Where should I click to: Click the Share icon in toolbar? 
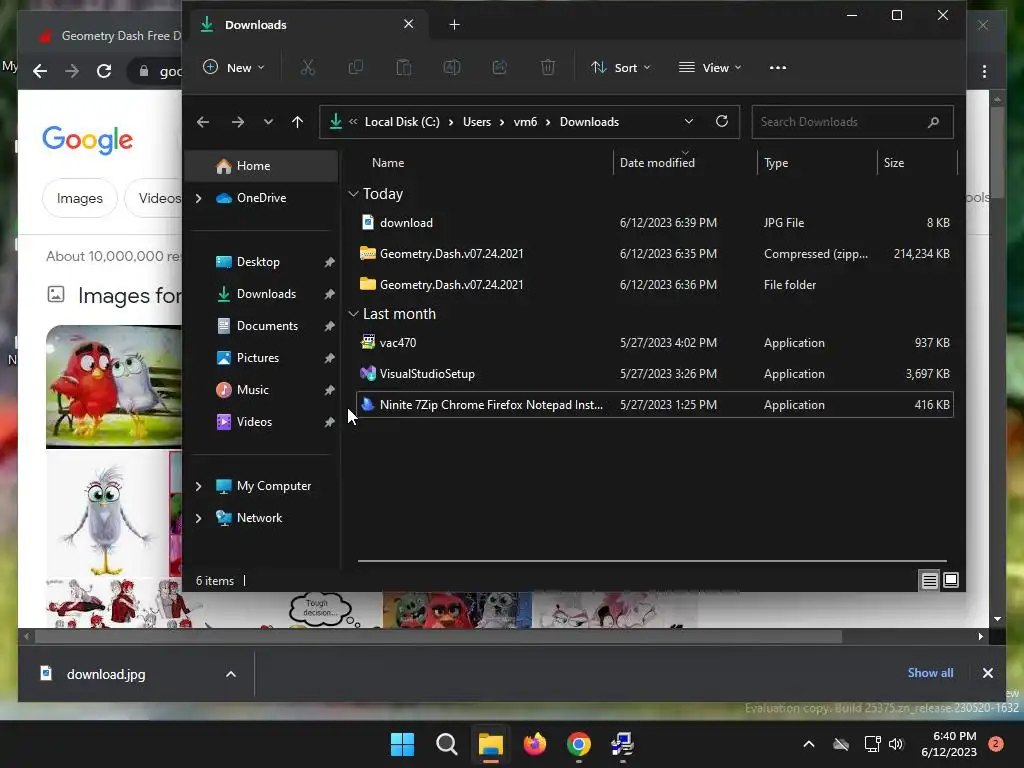pyautogui.click(x=500, y=67)
